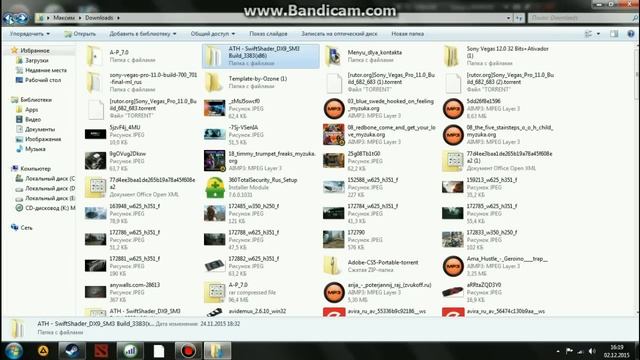Select anja_-_poterjannij_raj MP3 file icon
The image size is (640, 360).
pos(334,292)
